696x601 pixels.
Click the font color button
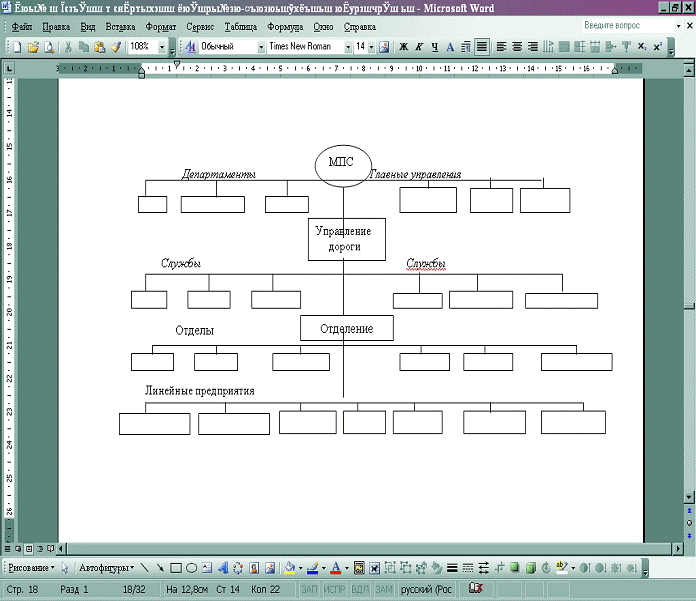click(335, 568)
